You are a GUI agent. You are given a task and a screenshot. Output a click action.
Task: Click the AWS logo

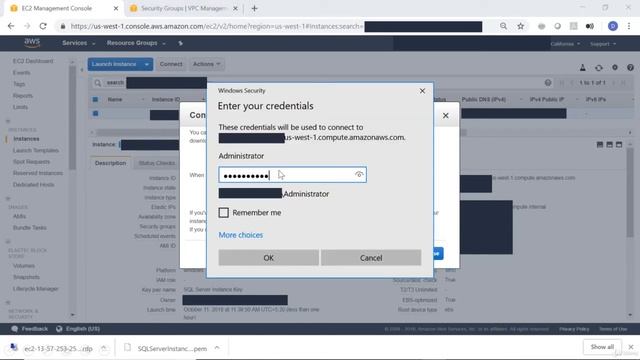click(x=32, y=42)
